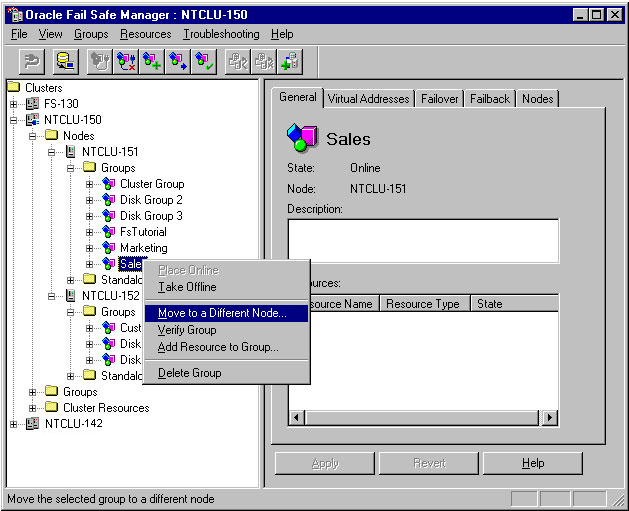Collapse the Nodes folder
This screenshot has height=511, width=629.
pos(32,136)
